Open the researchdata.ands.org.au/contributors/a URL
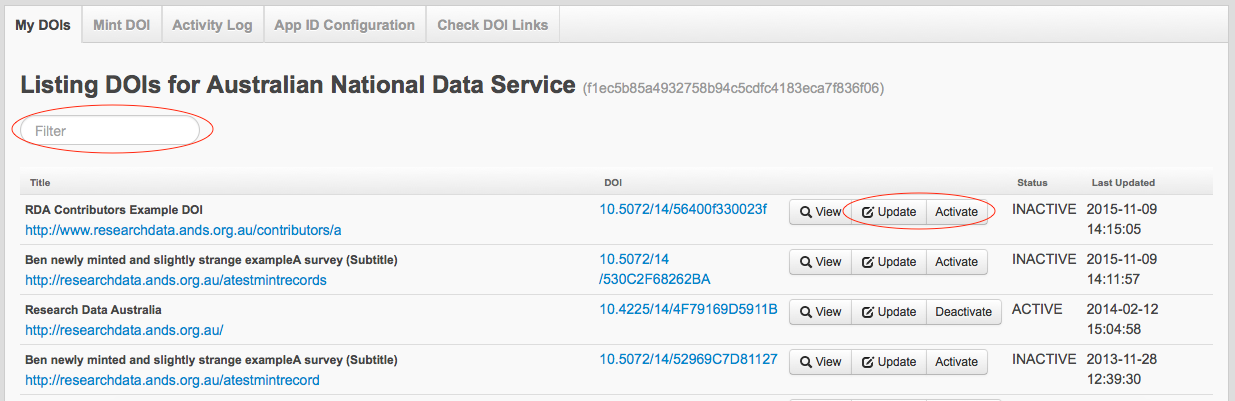This screenshot has width=1235, height=401. click(x=183, y=230)
